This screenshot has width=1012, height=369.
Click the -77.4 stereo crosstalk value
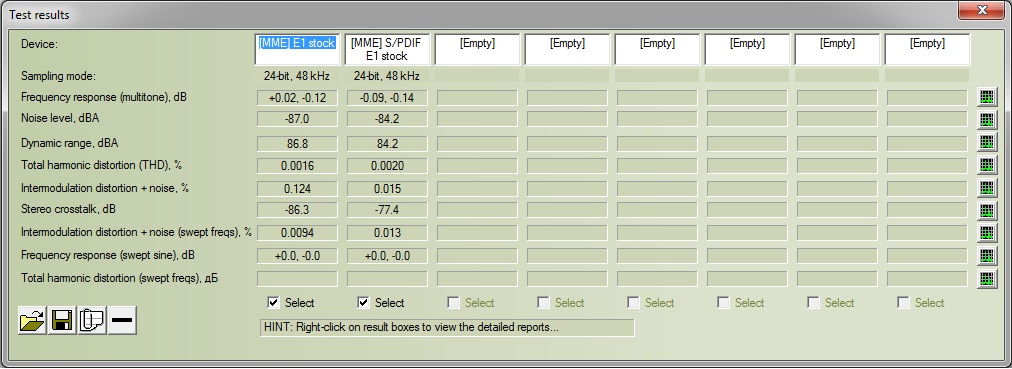(x=387, y=210)
